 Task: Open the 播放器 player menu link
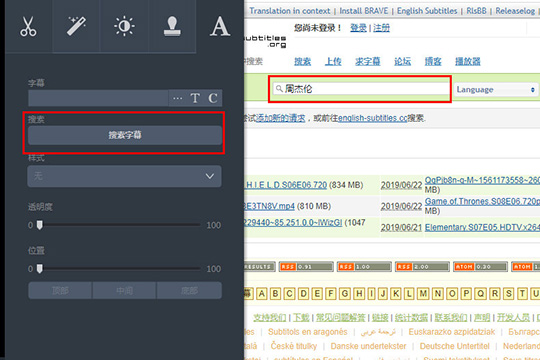point(468,62)
